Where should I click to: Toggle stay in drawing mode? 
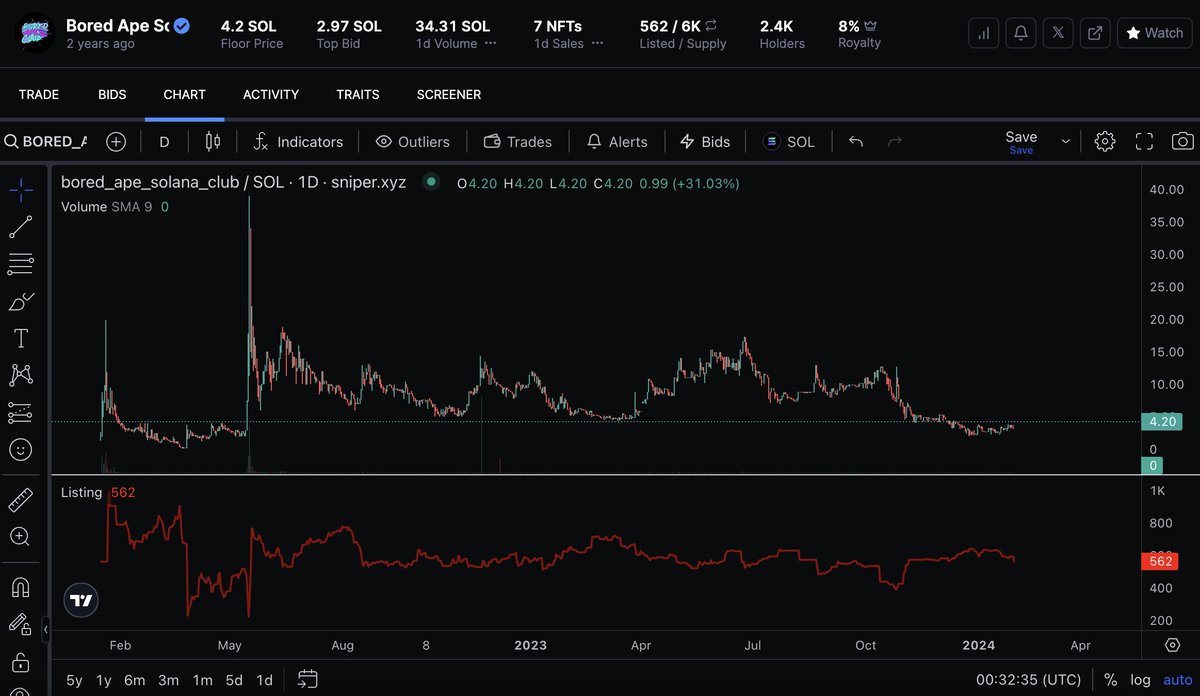(x=20, y=625)
